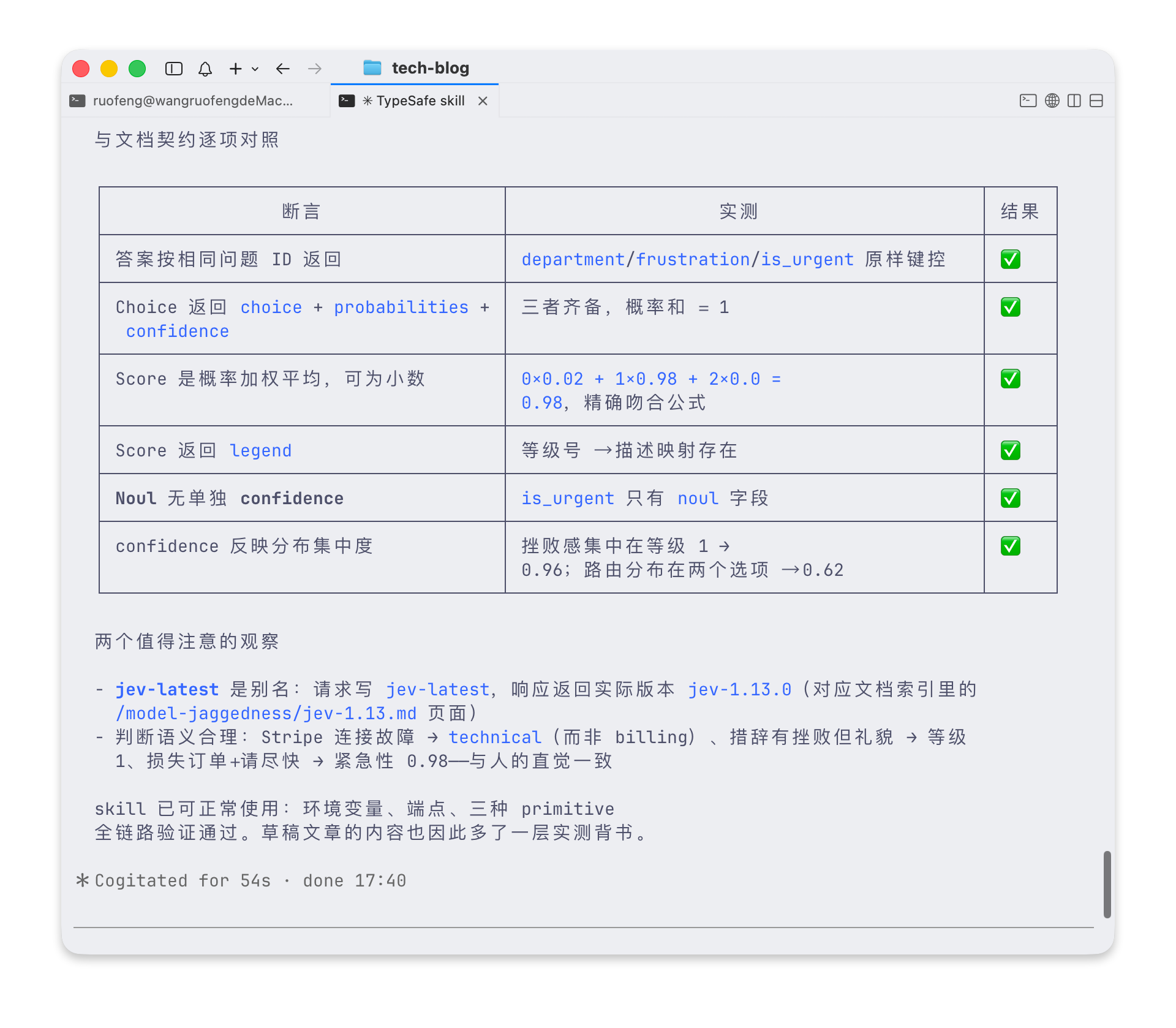Click the terminal icon on the TypeSafe tab

click(x=347, y=100)
